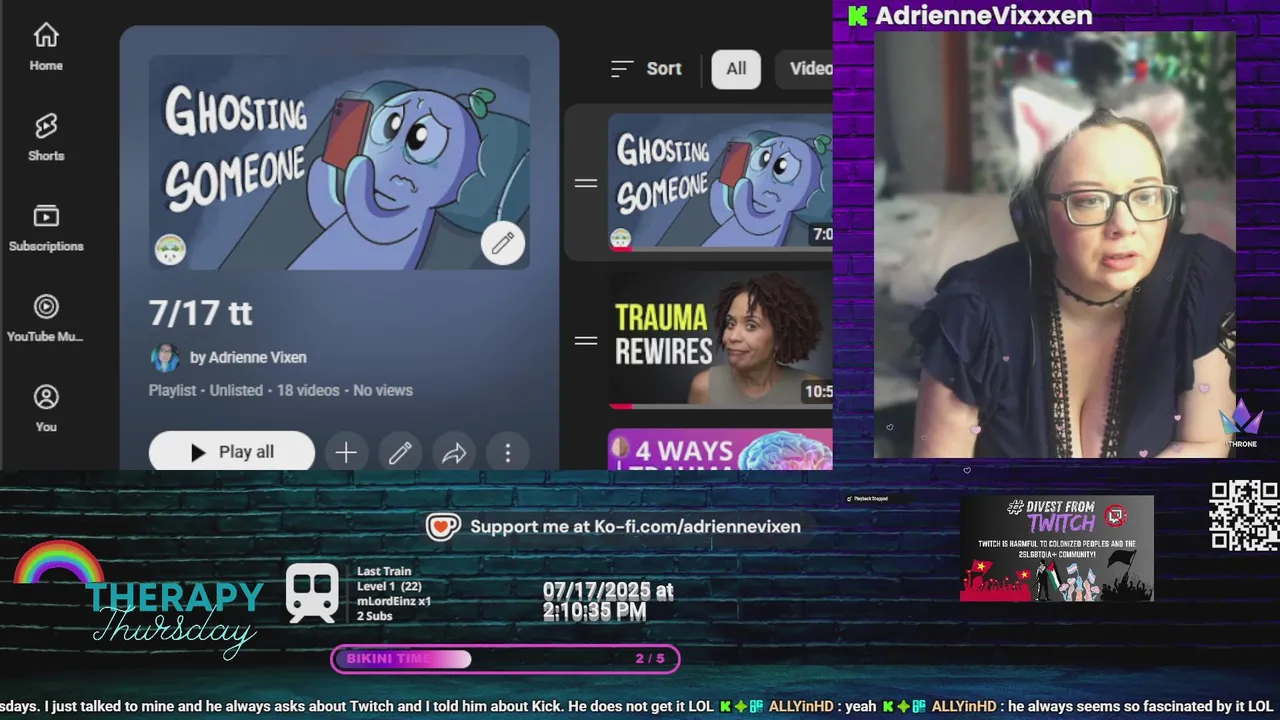Open Shorts in the sidebar
The width and height of the screenshot is (1280, 720).
coord(46,138)
